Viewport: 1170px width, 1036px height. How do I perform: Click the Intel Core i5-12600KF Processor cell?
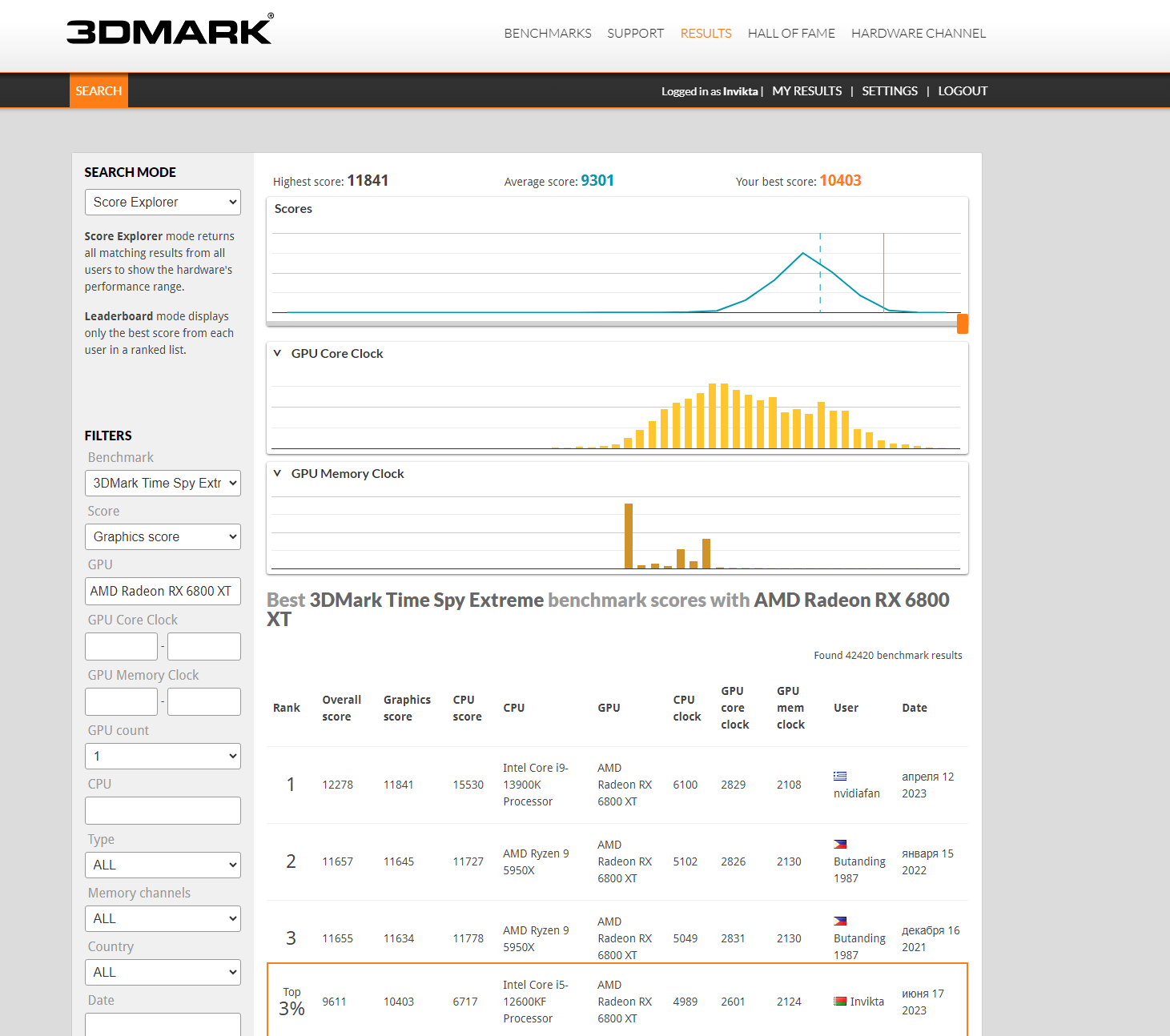(536, 1002)
